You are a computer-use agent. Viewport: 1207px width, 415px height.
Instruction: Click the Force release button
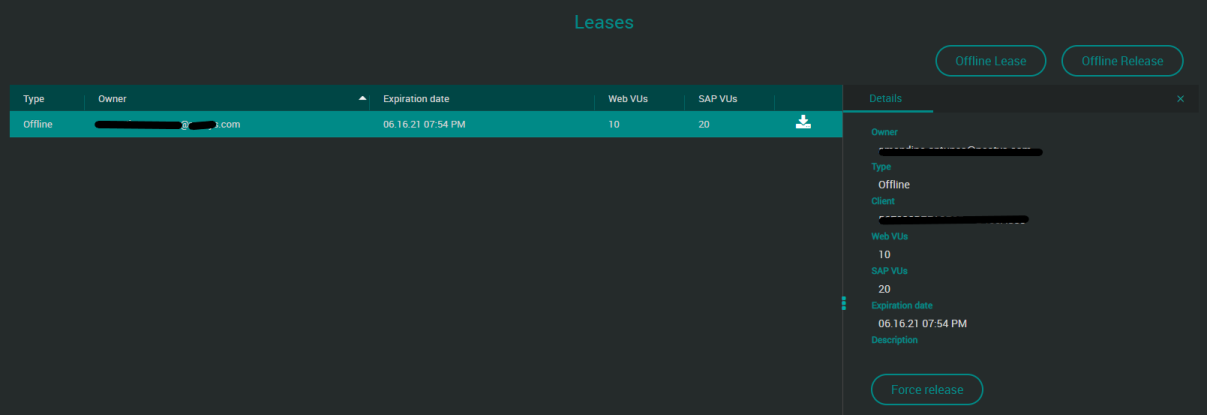[927, 389]
